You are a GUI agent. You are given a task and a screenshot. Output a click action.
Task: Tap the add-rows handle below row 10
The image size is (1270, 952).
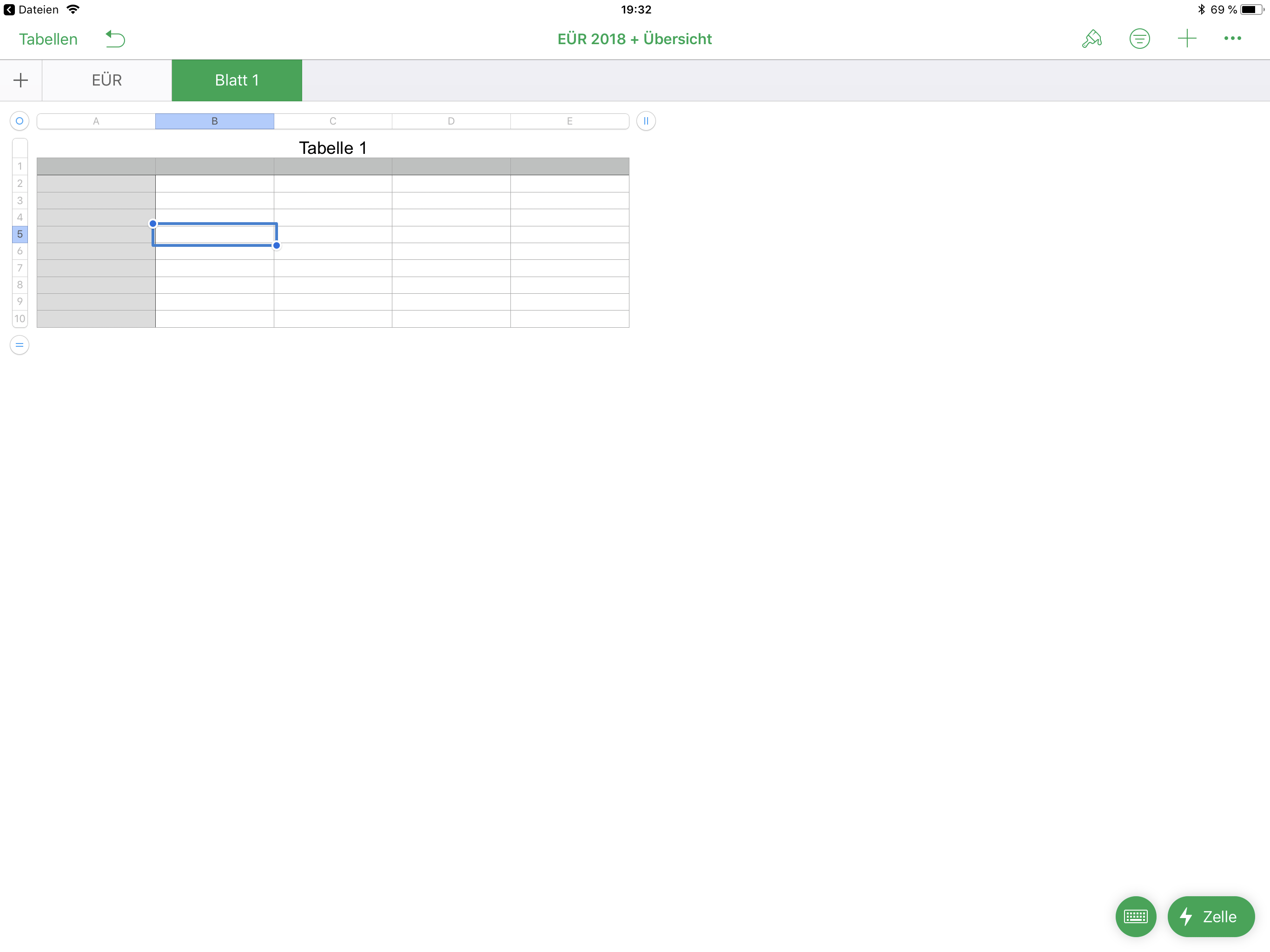pyautogui.click(x=20, y=345)
